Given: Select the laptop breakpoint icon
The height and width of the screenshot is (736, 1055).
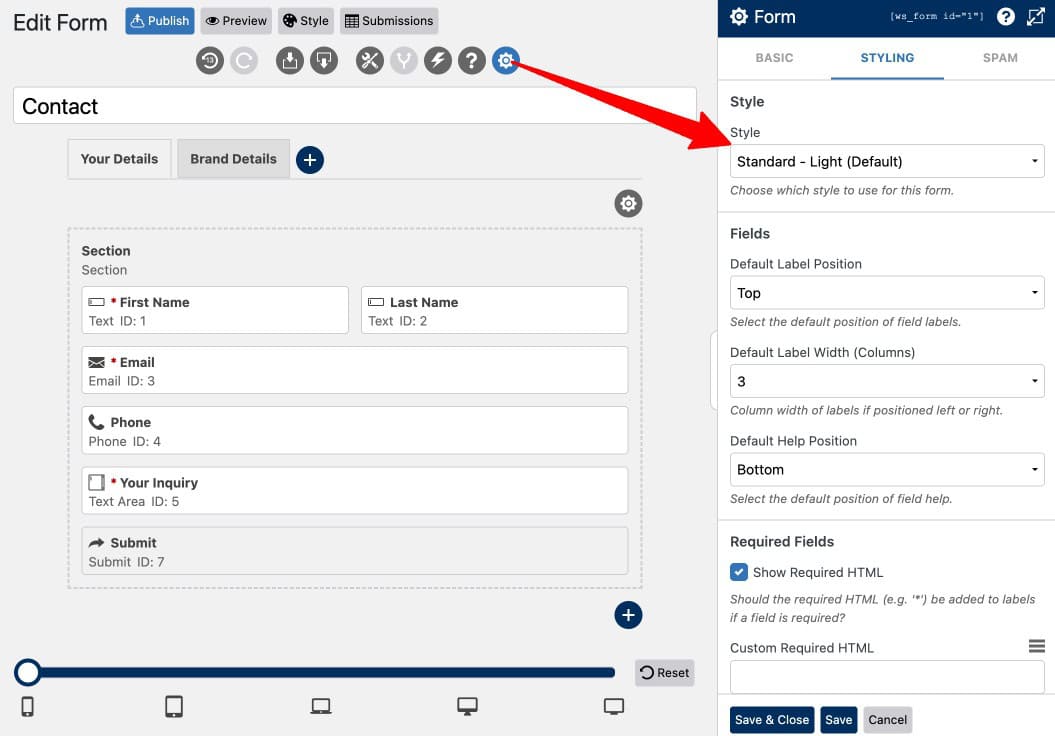Looking at the screenshot, I should (x=321, y=706).
